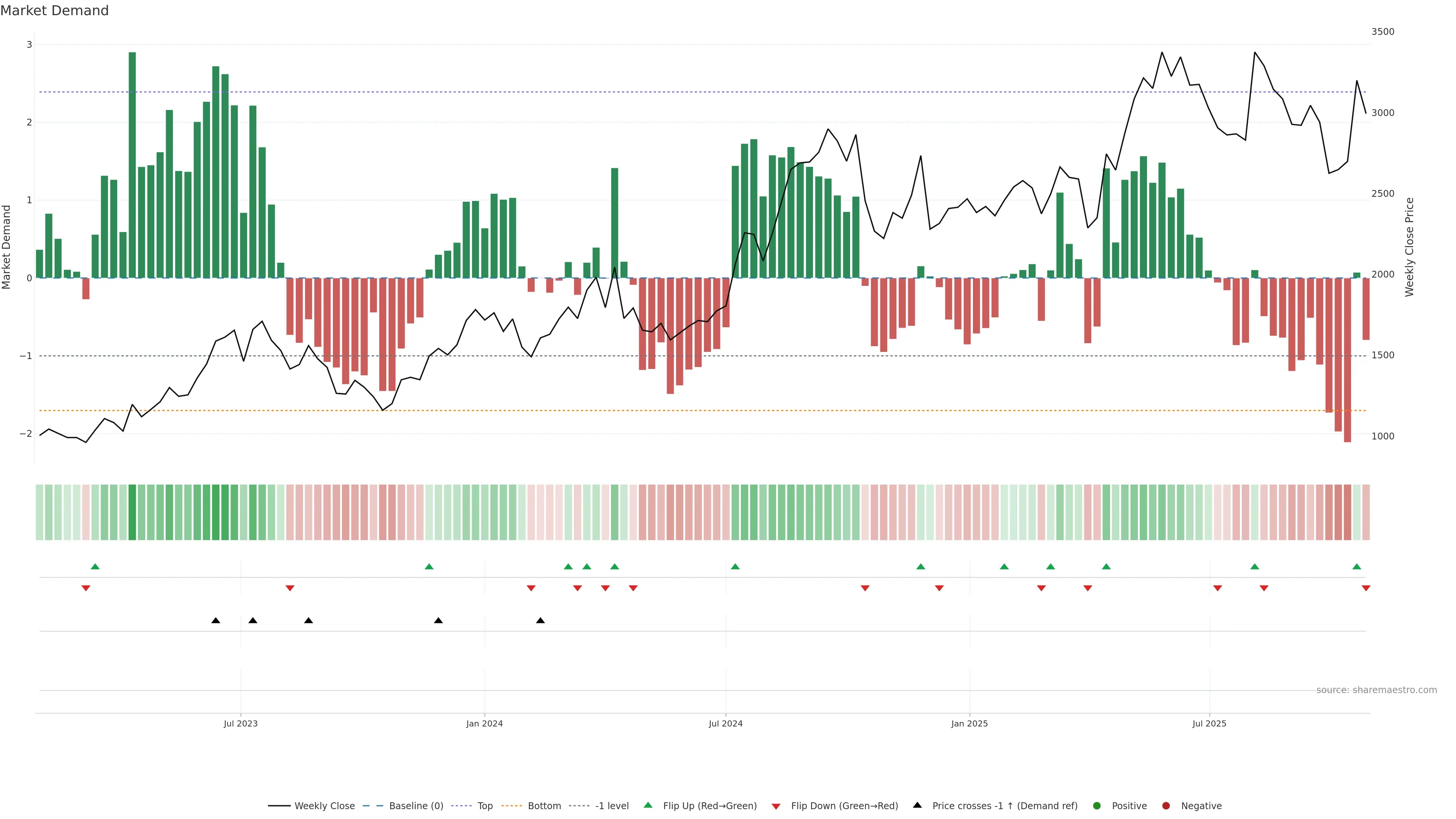Click the black Price crosses triangle legend icon

(x=917, y=805)
